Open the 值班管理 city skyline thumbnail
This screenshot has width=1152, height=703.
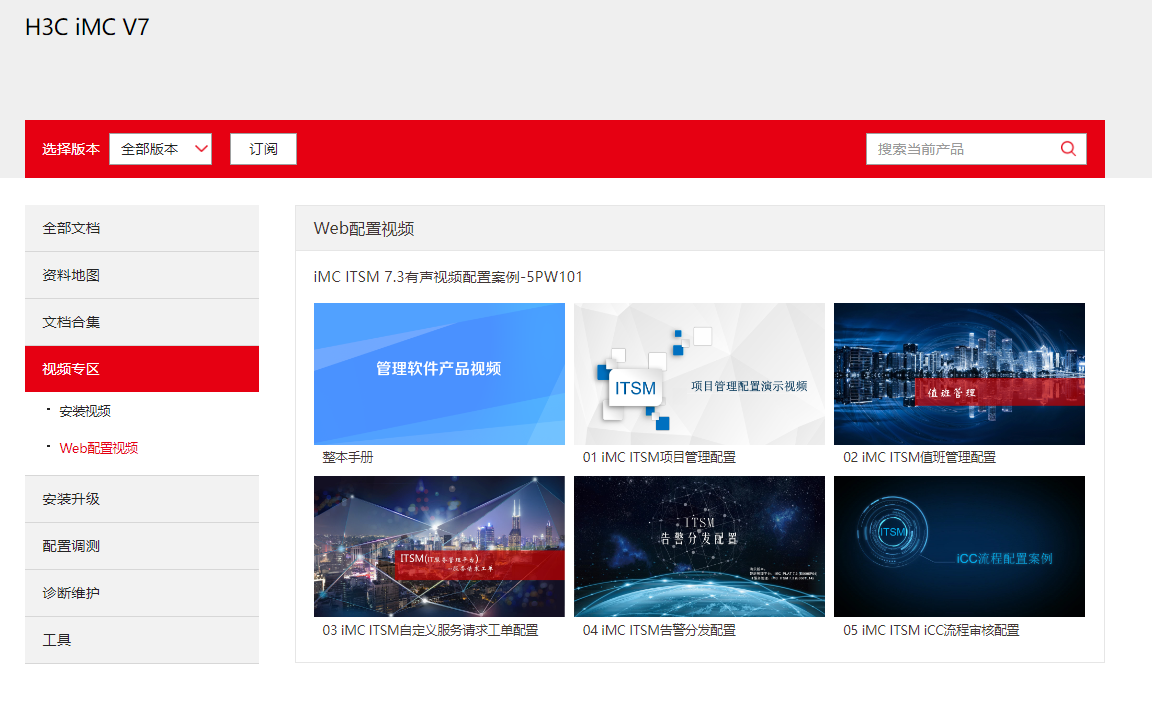[959, 373]
